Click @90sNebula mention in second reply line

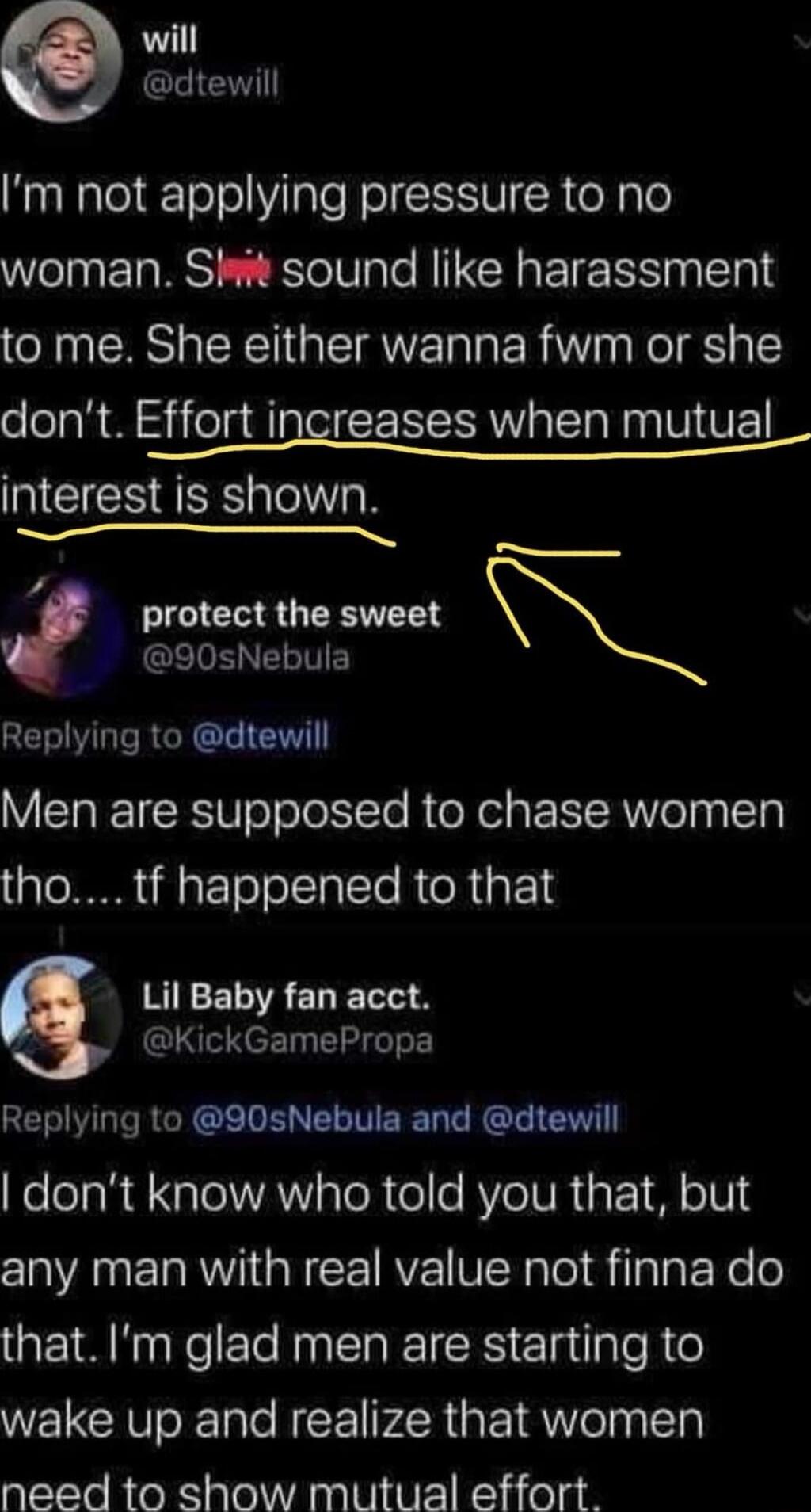pyautogui.click(x=297, y=1118)
